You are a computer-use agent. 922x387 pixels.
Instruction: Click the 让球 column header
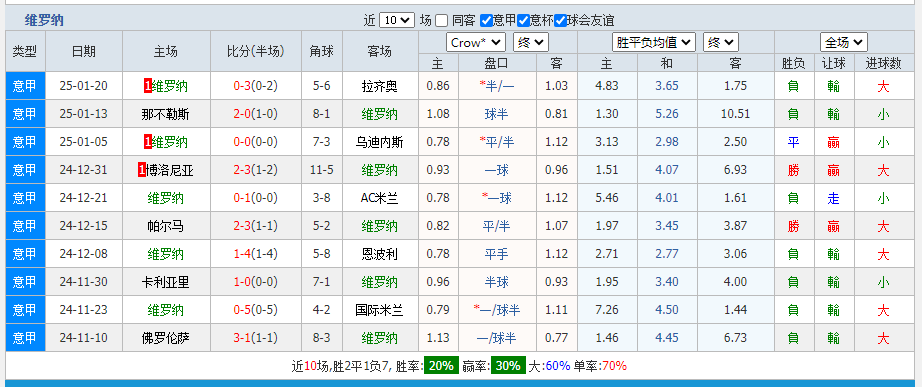click(x=833, y=64)
